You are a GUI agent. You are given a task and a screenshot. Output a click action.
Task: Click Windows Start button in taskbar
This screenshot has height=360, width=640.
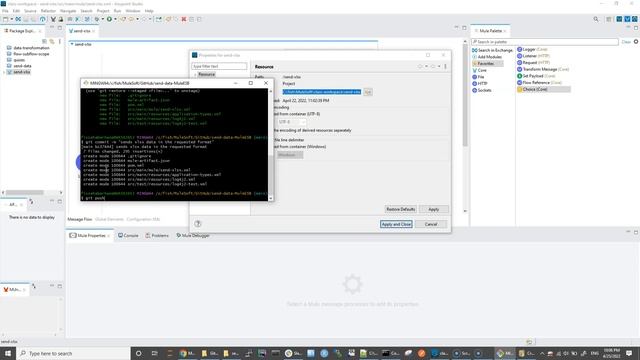8,353
